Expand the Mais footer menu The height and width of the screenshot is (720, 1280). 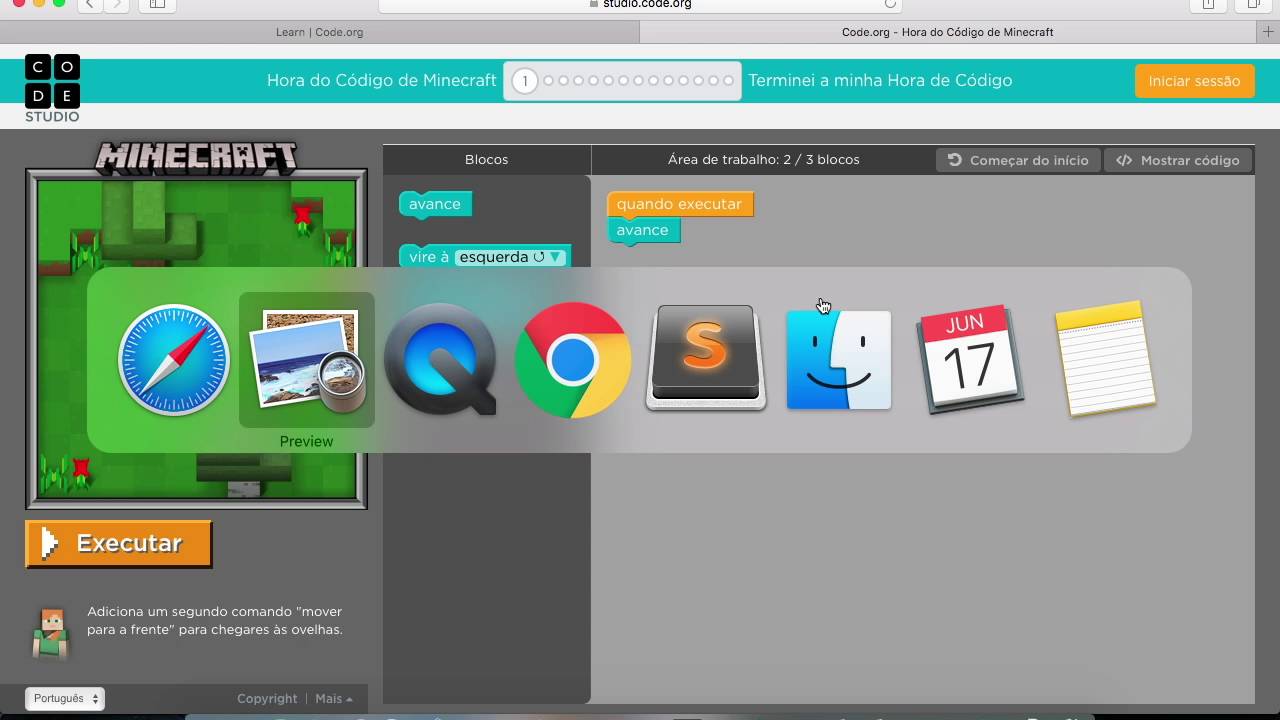click(333, 699)
